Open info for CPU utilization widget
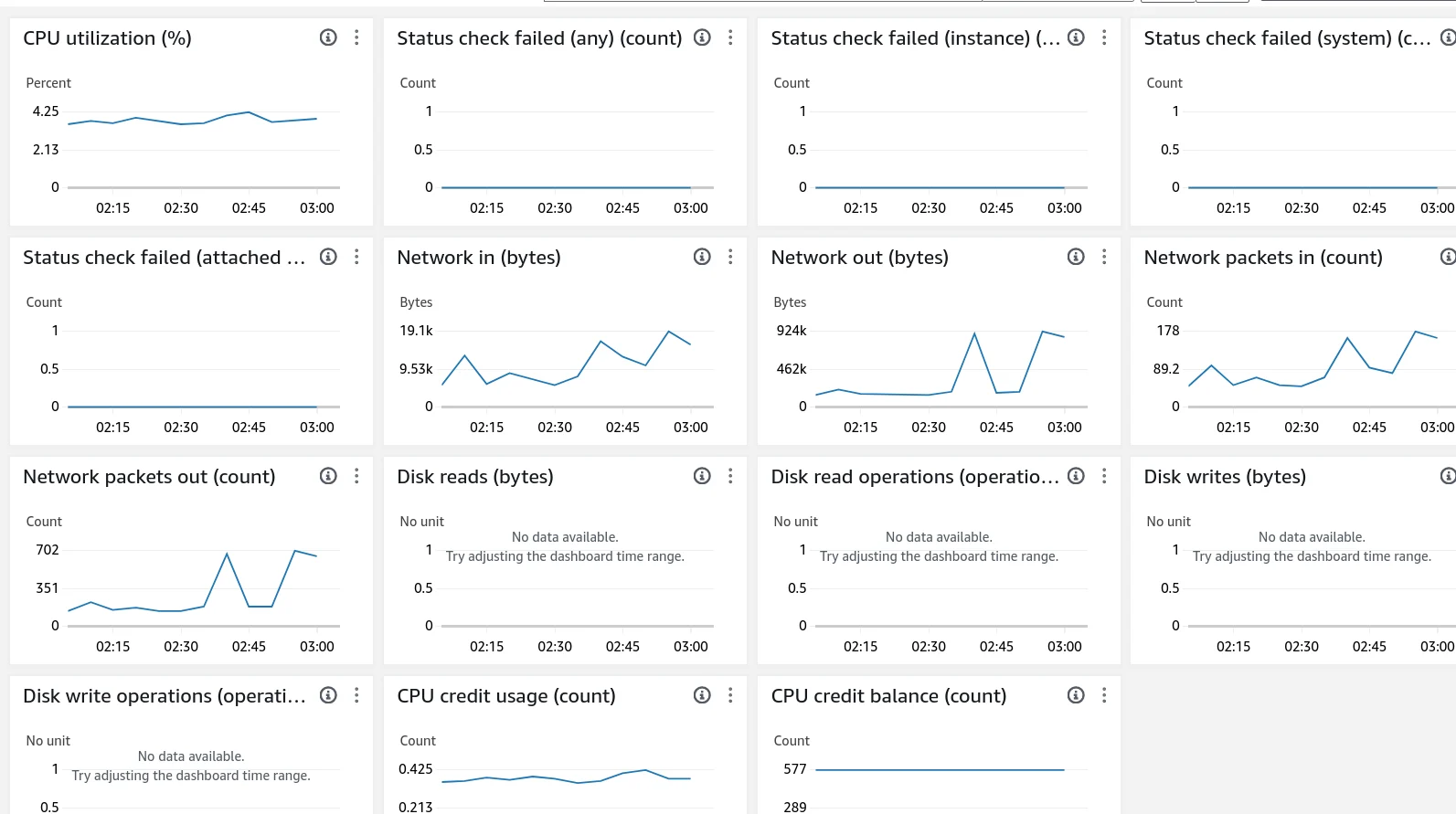The height and width of the screenshot is (814, 1456). [x=328, y=37]
